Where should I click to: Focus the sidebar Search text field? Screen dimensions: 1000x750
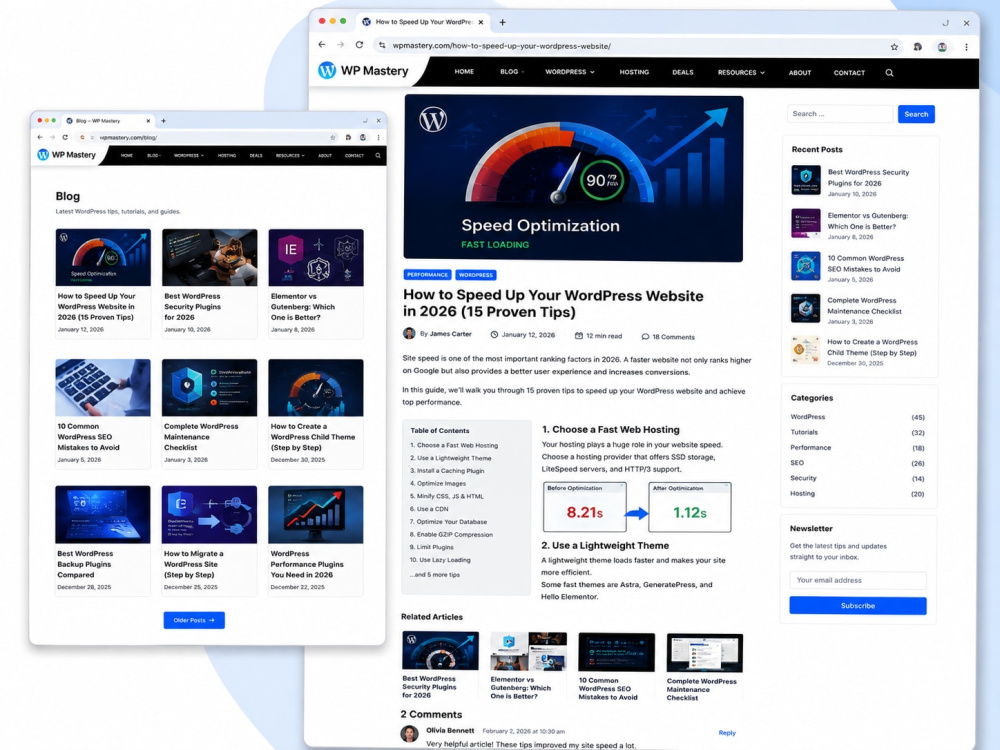point(840,114)
